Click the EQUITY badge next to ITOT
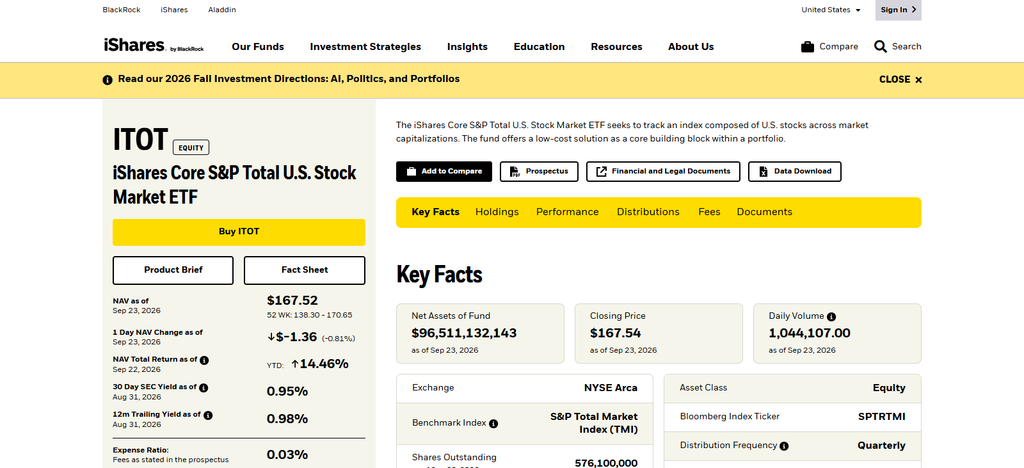Viewport: 1024px width, 468px height. [x=191, y=148]
